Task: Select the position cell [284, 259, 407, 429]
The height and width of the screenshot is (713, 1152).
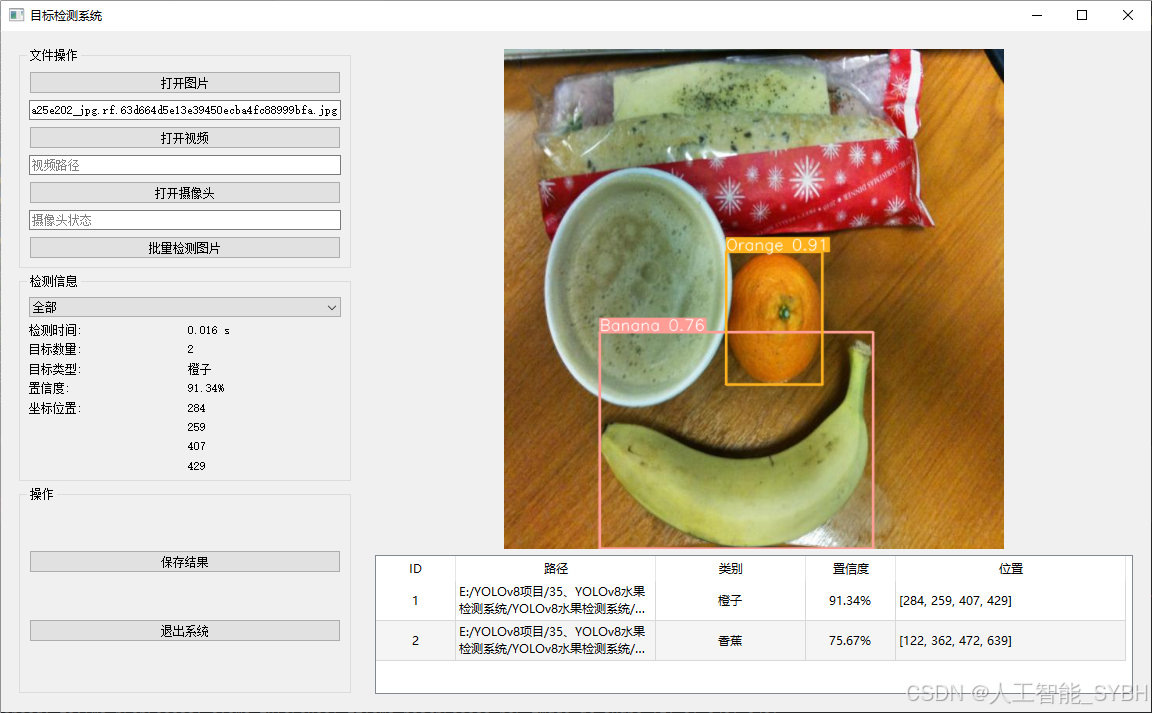Action: click(1010, 601)
